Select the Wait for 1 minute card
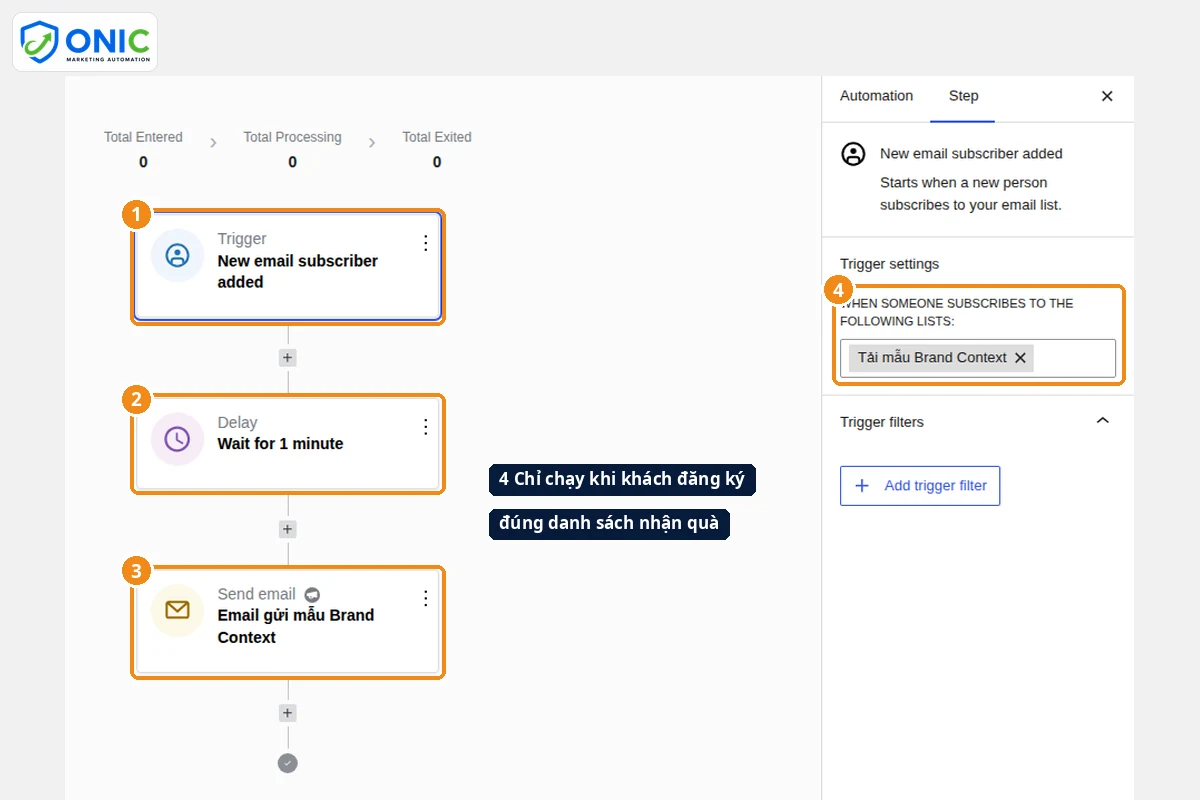 click(x=288, y=443)
